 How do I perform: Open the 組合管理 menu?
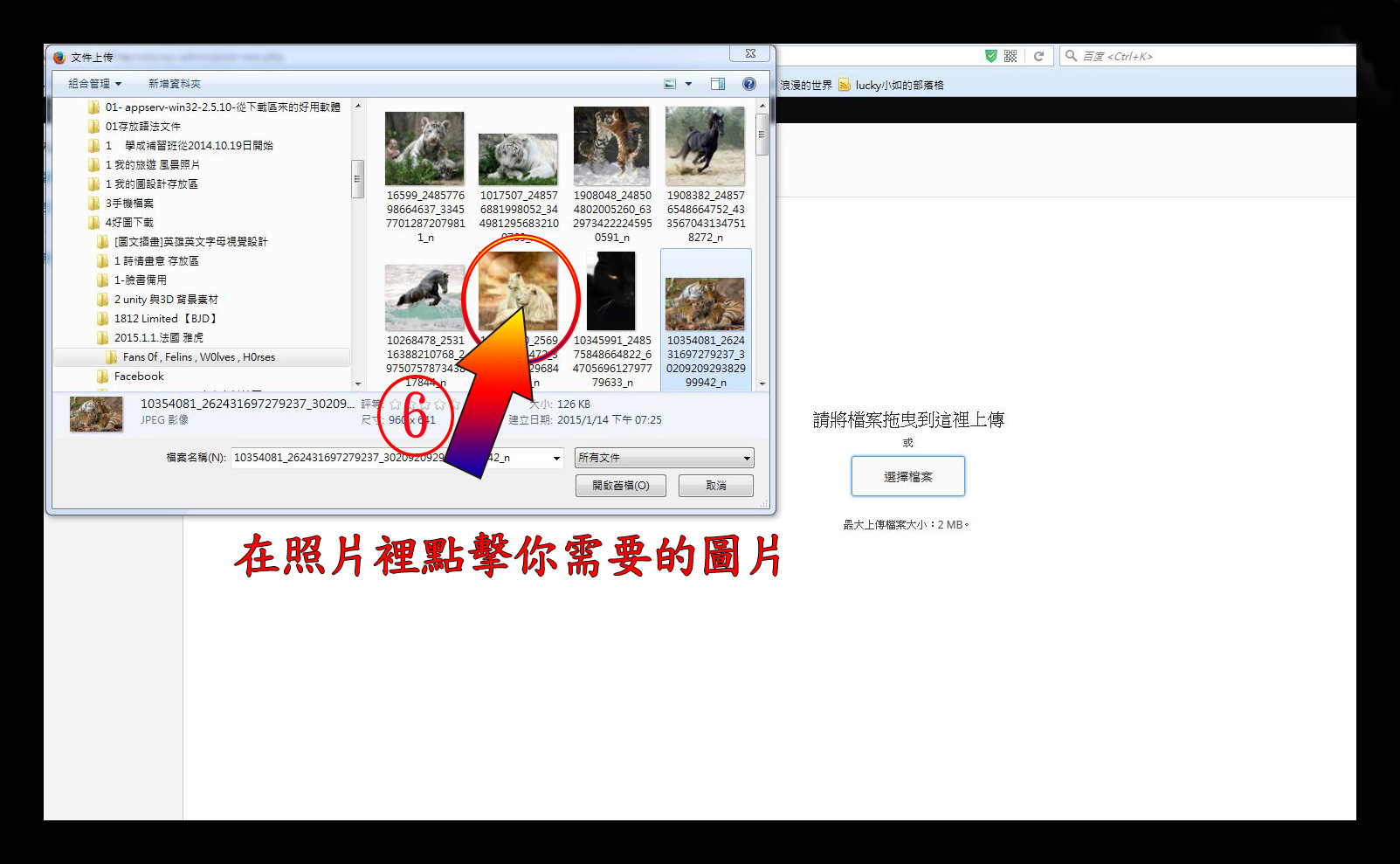click(x=94, y=84)
